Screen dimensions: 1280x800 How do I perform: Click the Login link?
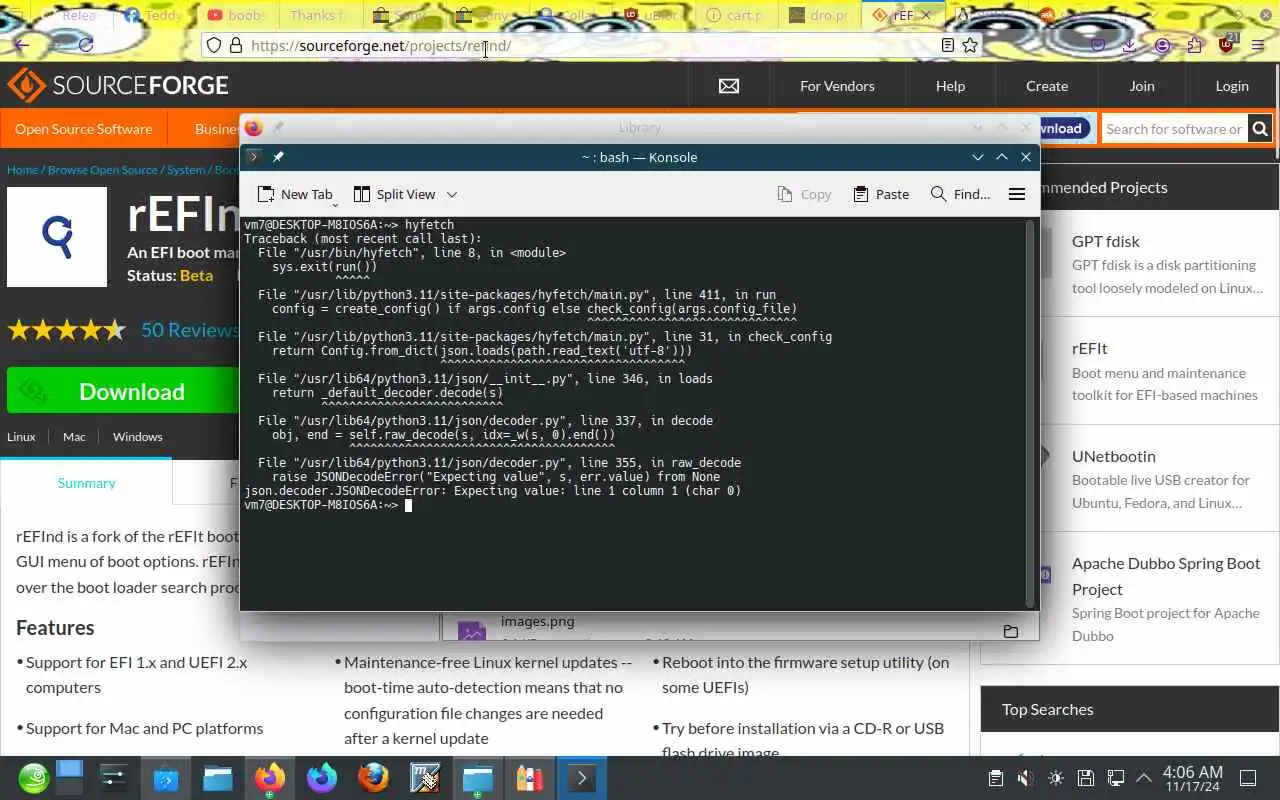pyautogui.click(x=1232, y=86)
